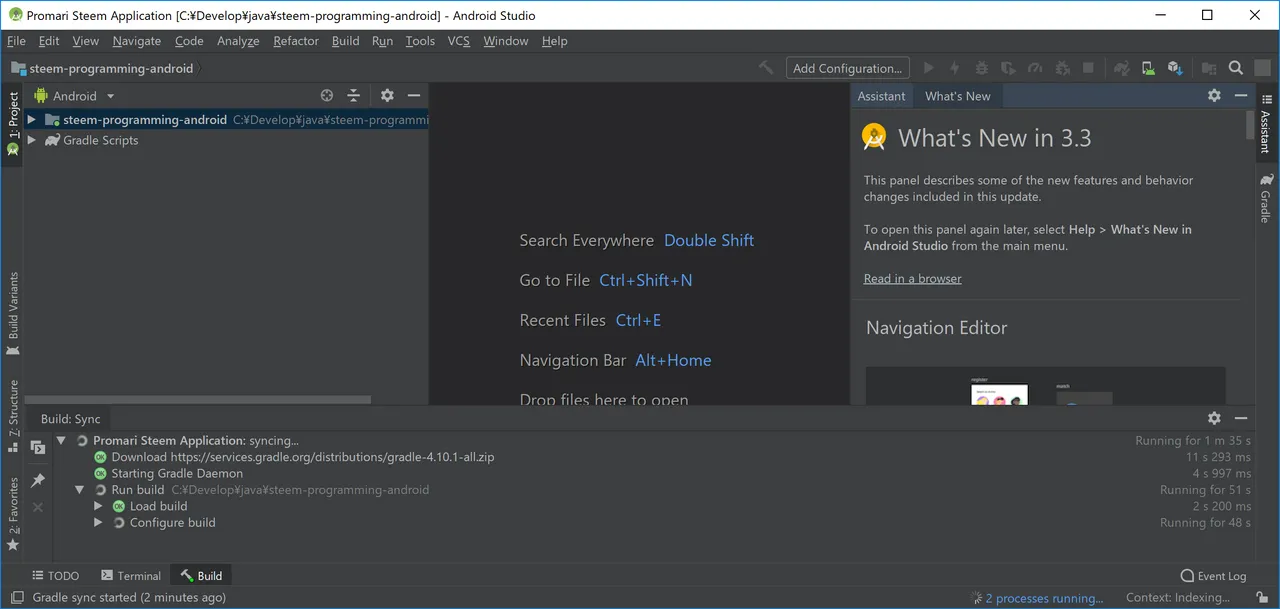The height and width of the screenshot is (609, 1280).
Task: Click Sync Project with Gradle Files icon
Action: pyautogui.click(x=1122, y=68)
